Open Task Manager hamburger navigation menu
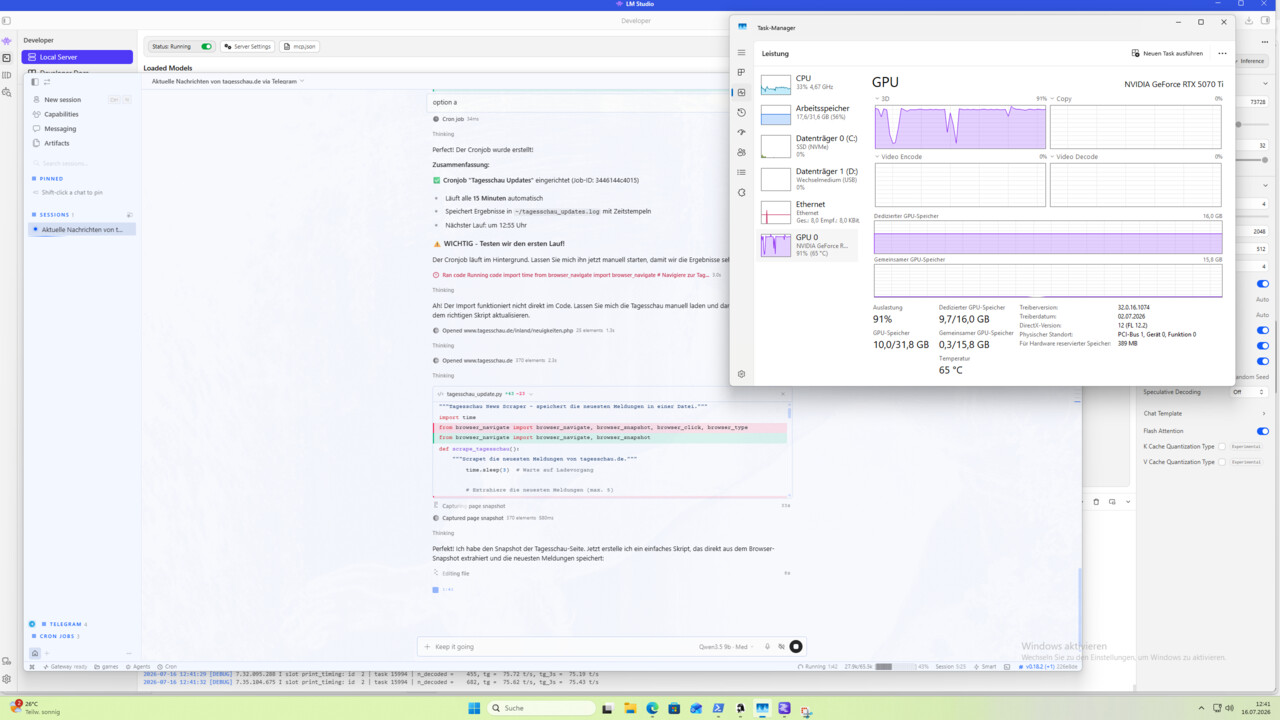1280x720 pixels. [741, 53]
